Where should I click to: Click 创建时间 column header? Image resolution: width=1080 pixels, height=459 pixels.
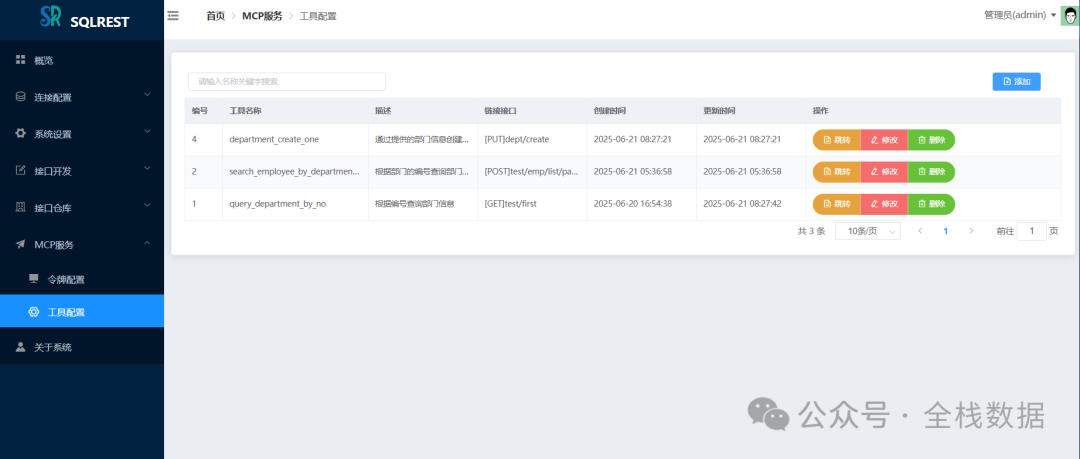(x=610, y=111)
